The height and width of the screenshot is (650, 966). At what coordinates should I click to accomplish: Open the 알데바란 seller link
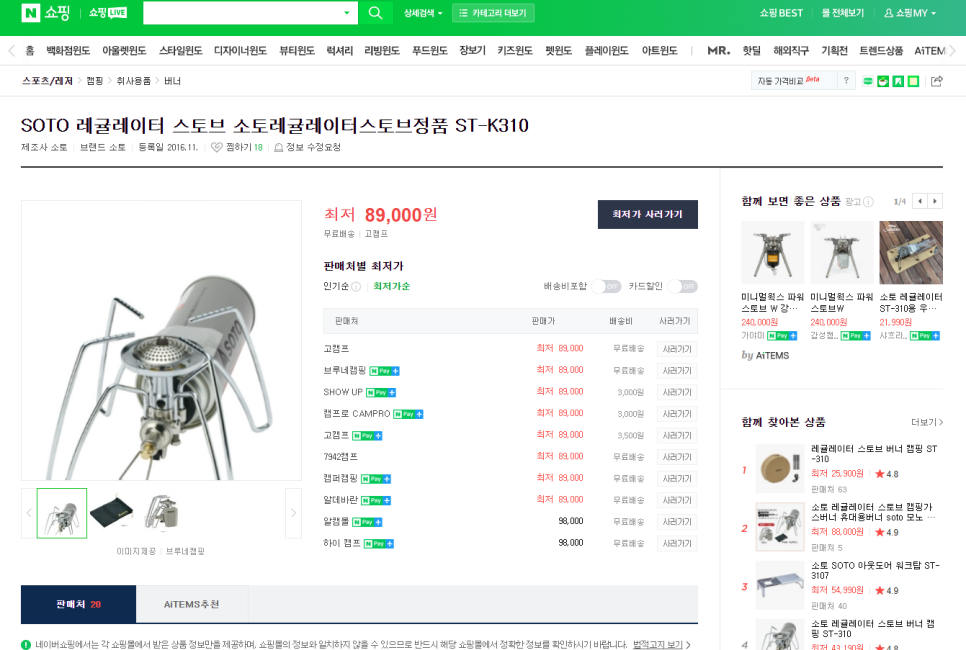tap(340, 500)
